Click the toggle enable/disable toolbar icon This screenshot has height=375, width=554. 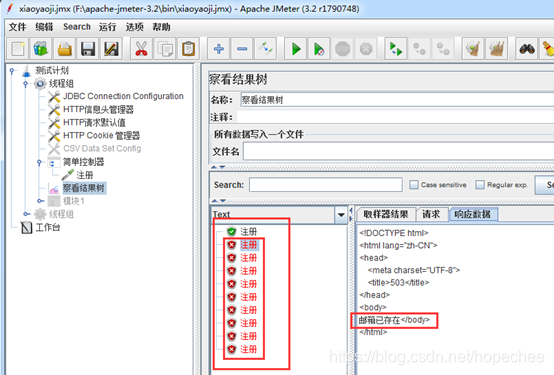tap(265, 49)
